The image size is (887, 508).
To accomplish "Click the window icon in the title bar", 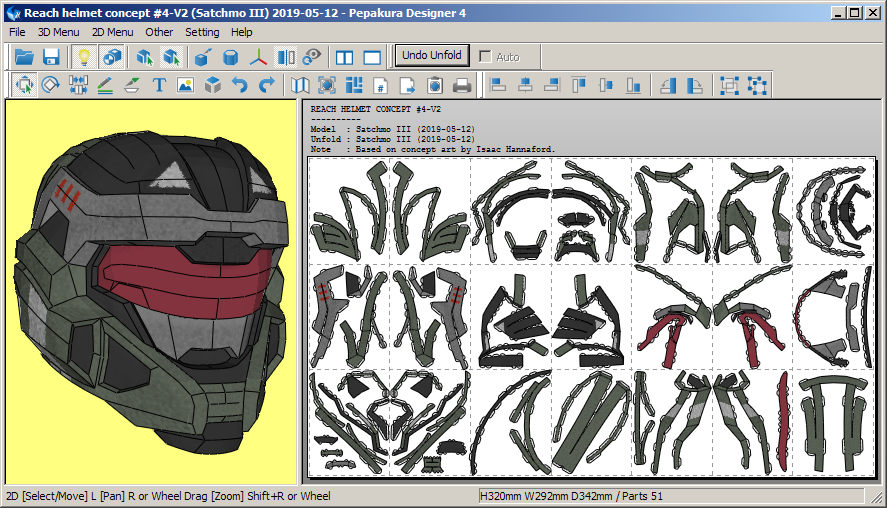I will point(14,12).
